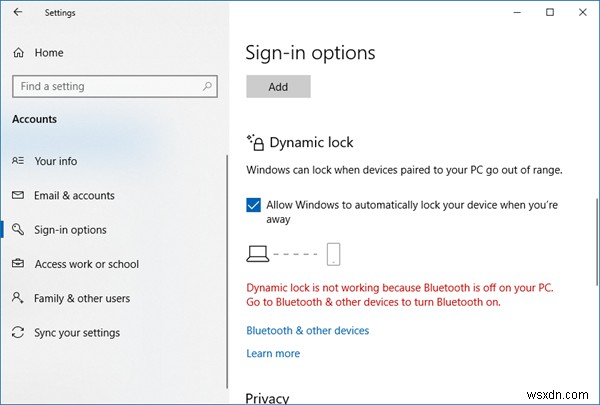
Task: Click the main content vertical scrollbar
Action: pyautogui.click(x=597, y=242)
